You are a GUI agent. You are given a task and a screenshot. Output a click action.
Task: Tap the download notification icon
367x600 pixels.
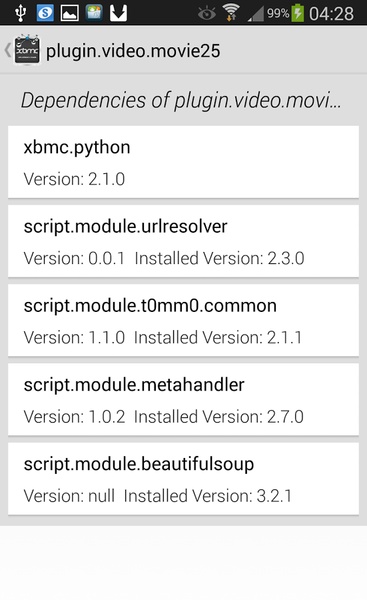[118, 13]
